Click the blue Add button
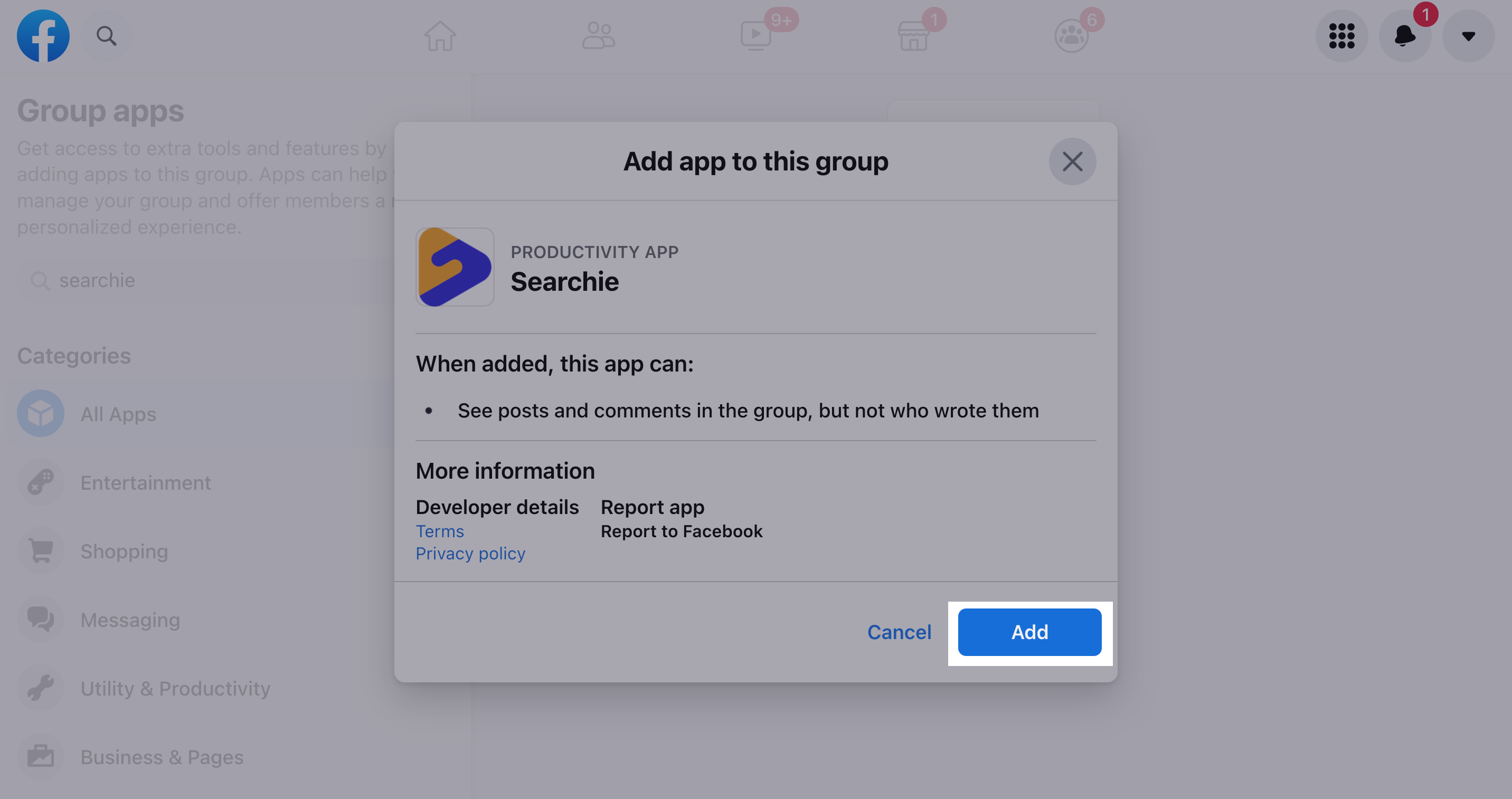1512x799 pixels. coord(1029,632)
